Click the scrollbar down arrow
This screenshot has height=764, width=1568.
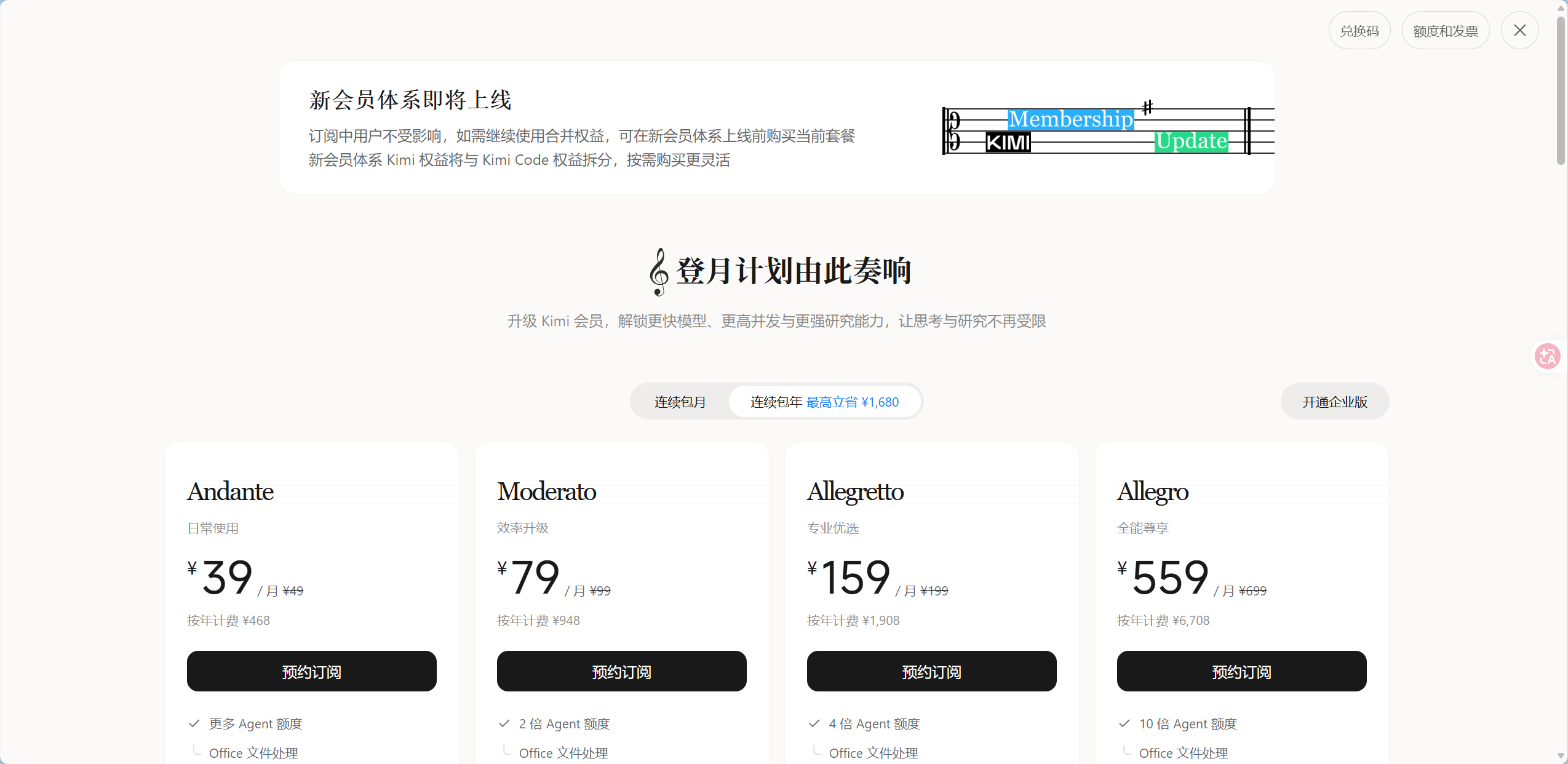(1561, 756)
